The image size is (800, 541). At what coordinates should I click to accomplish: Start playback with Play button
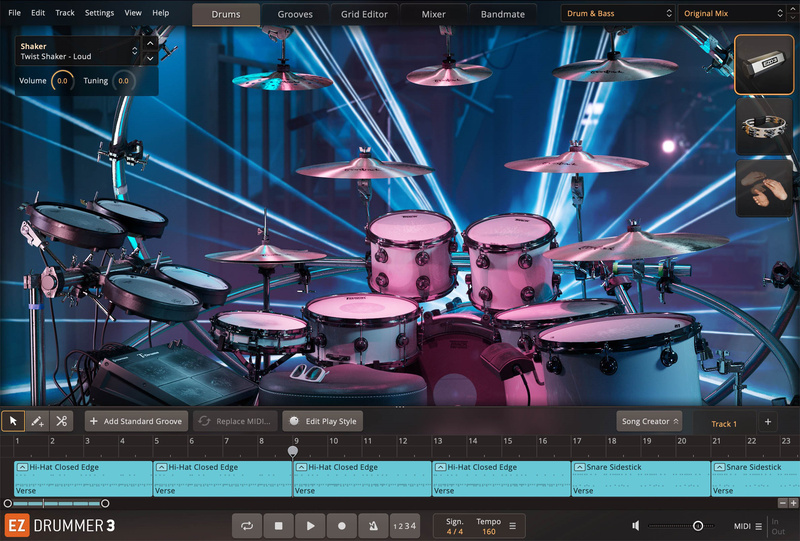click(x=310, y=526)
